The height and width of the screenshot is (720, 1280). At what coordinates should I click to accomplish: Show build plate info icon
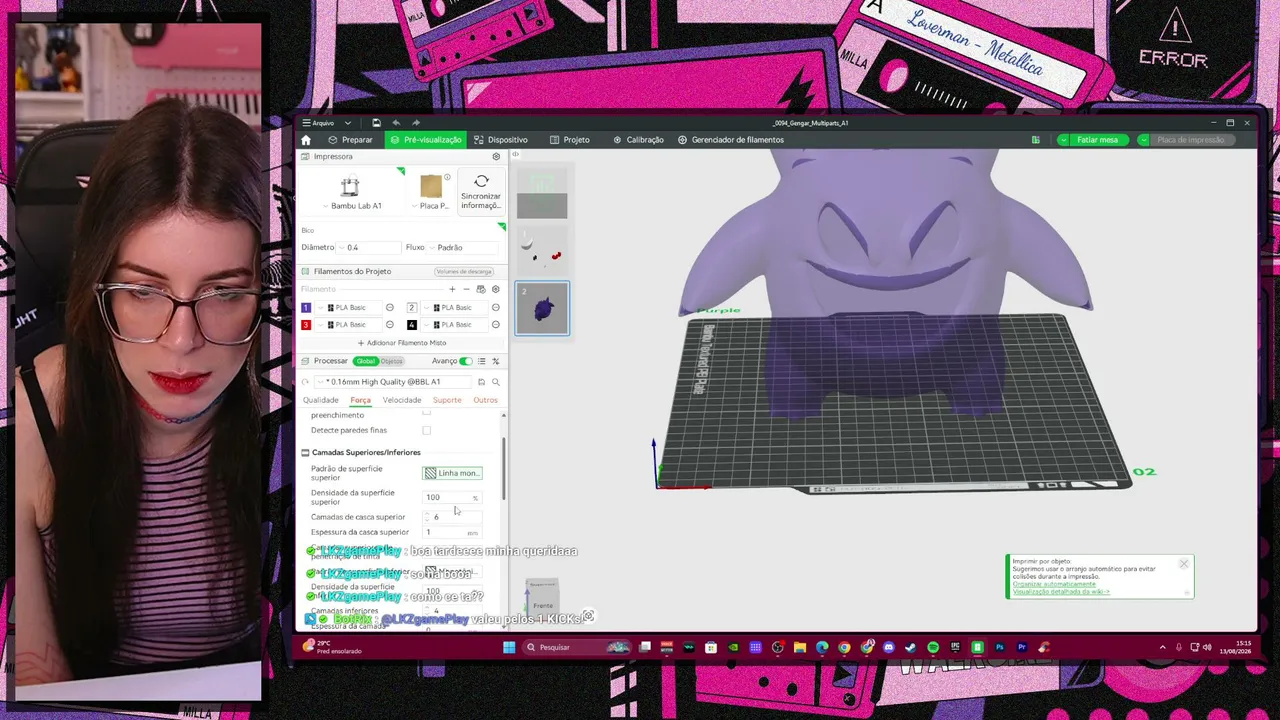[447, 177]
